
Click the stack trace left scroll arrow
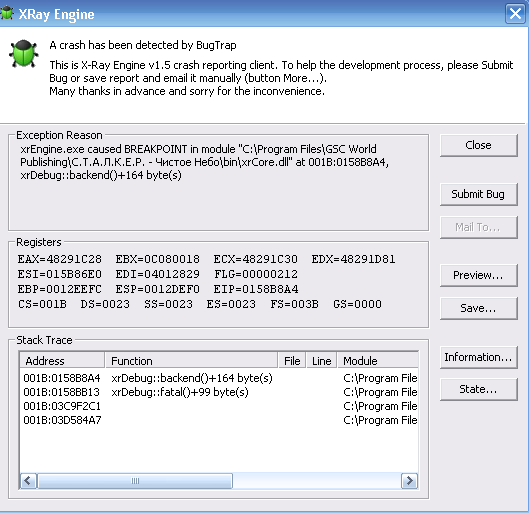point(28,481)
